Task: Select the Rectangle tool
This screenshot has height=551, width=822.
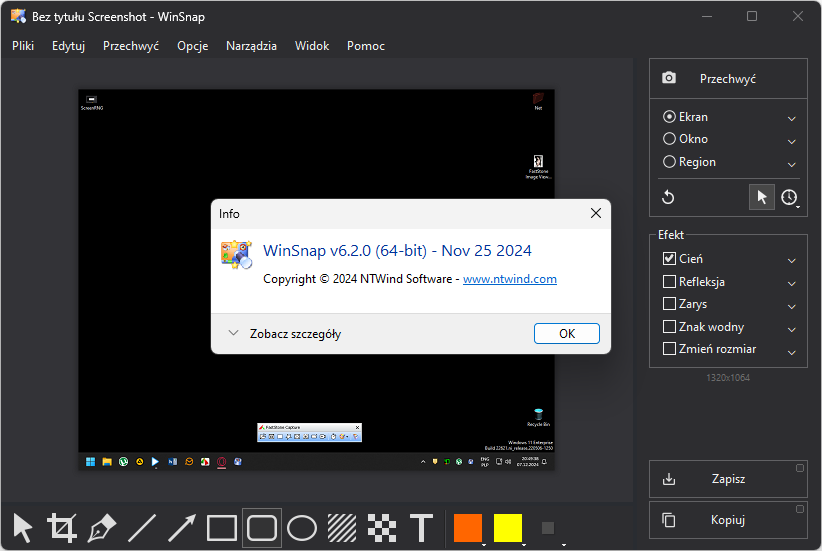Action: pyautogui.click(x=222, y=527)
